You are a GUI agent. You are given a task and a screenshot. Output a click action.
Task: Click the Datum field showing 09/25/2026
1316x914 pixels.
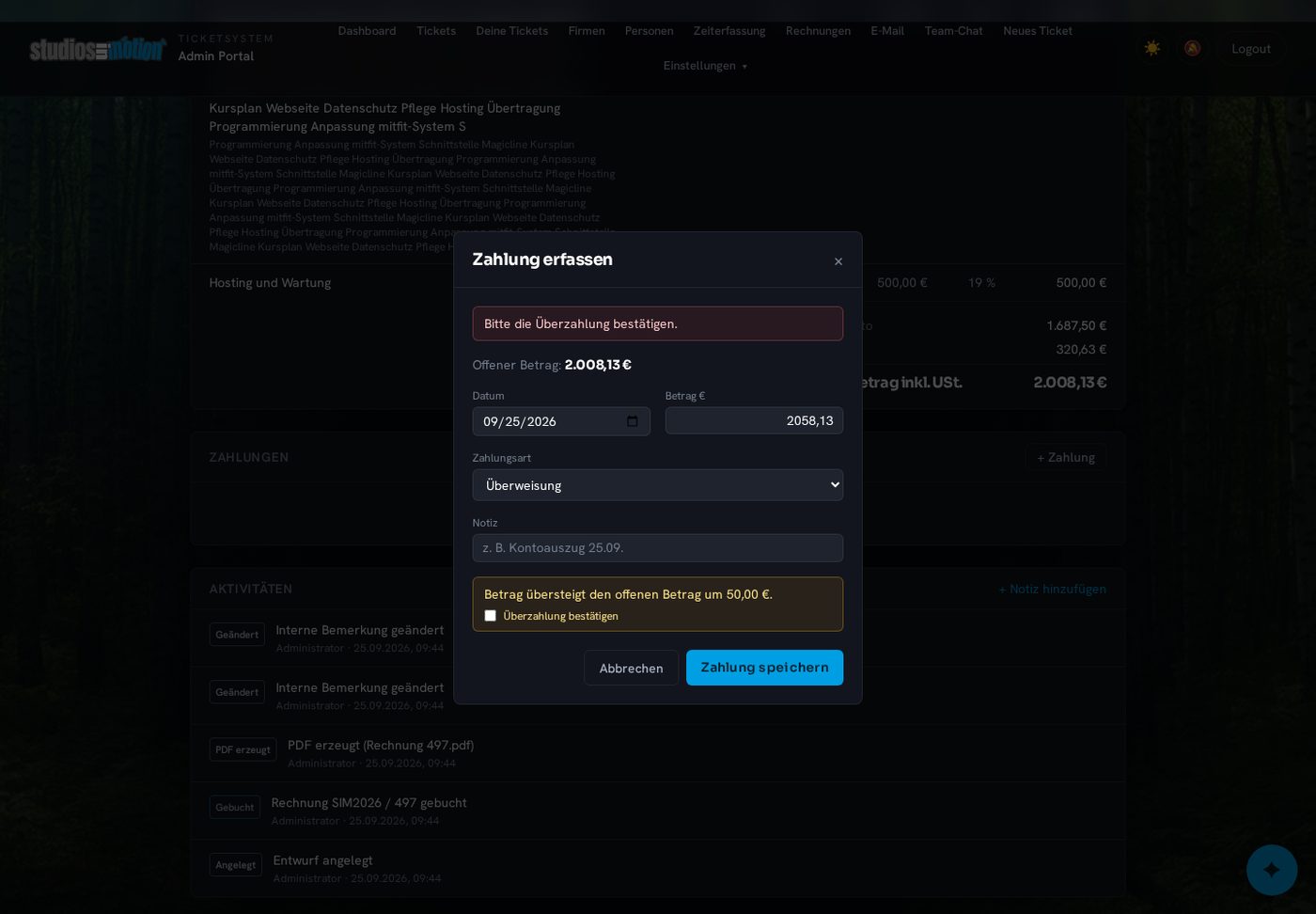point(561,421)
